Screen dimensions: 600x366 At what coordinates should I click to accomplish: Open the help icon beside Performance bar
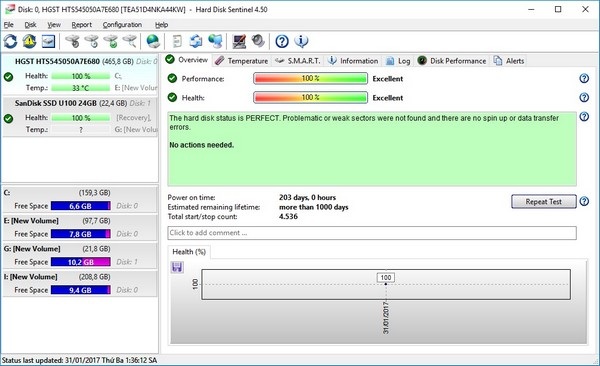pyautogui.click(x=584, y=78)
